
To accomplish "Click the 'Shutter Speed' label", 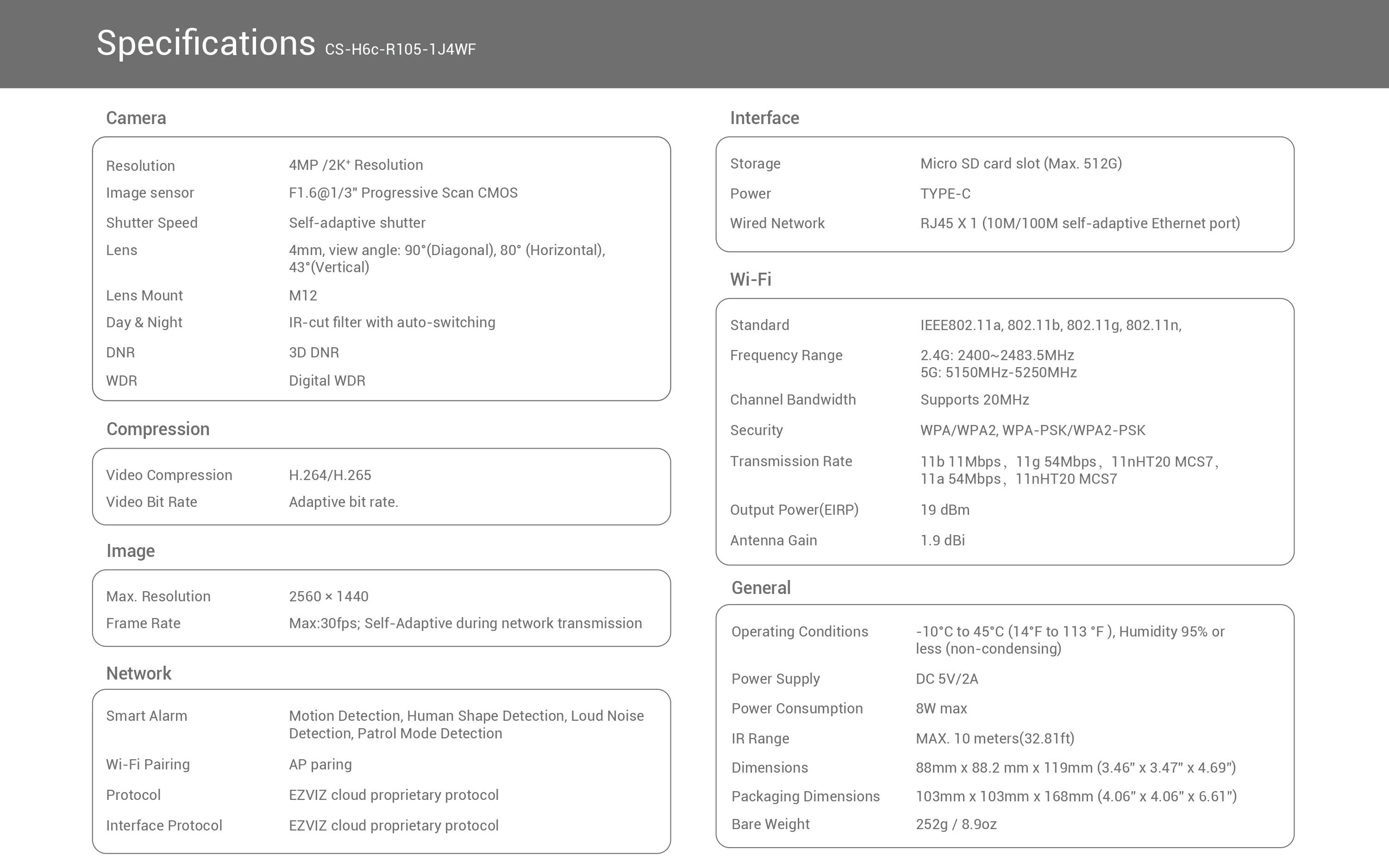I will [151, 223].
